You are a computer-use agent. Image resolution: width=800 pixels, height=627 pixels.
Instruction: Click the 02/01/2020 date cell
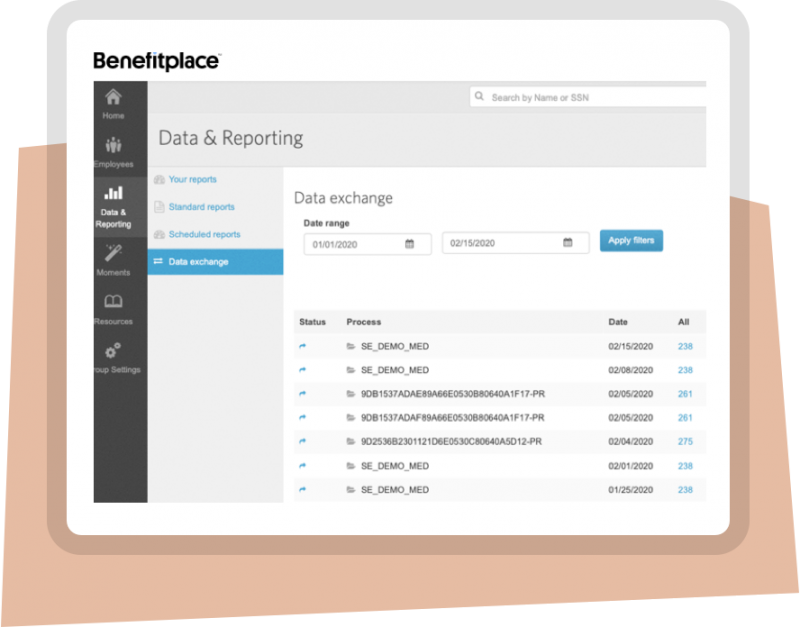click(x=631, y=466)
